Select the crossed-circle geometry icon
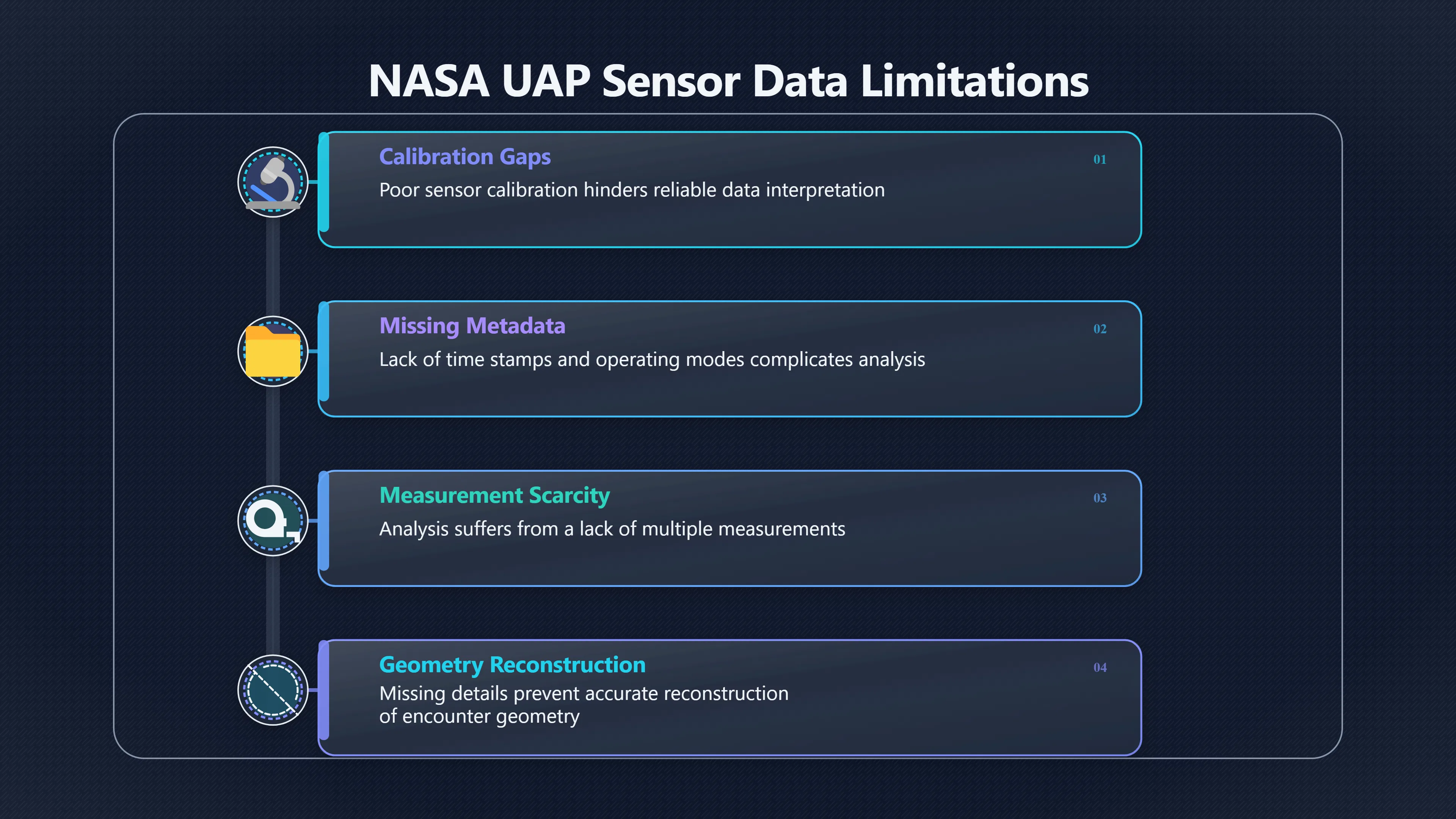Viewport: 1456px width, 819px height. click(273, 690)
